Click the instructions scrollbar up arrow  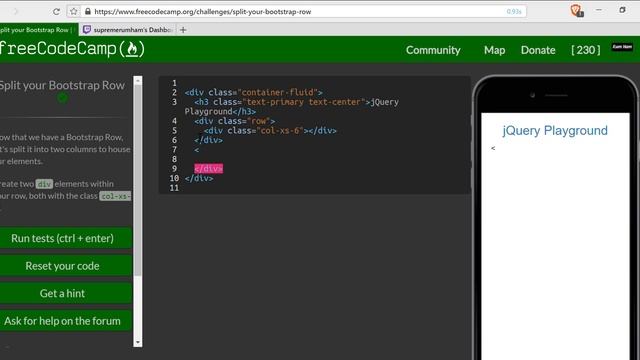click(138, 81)
